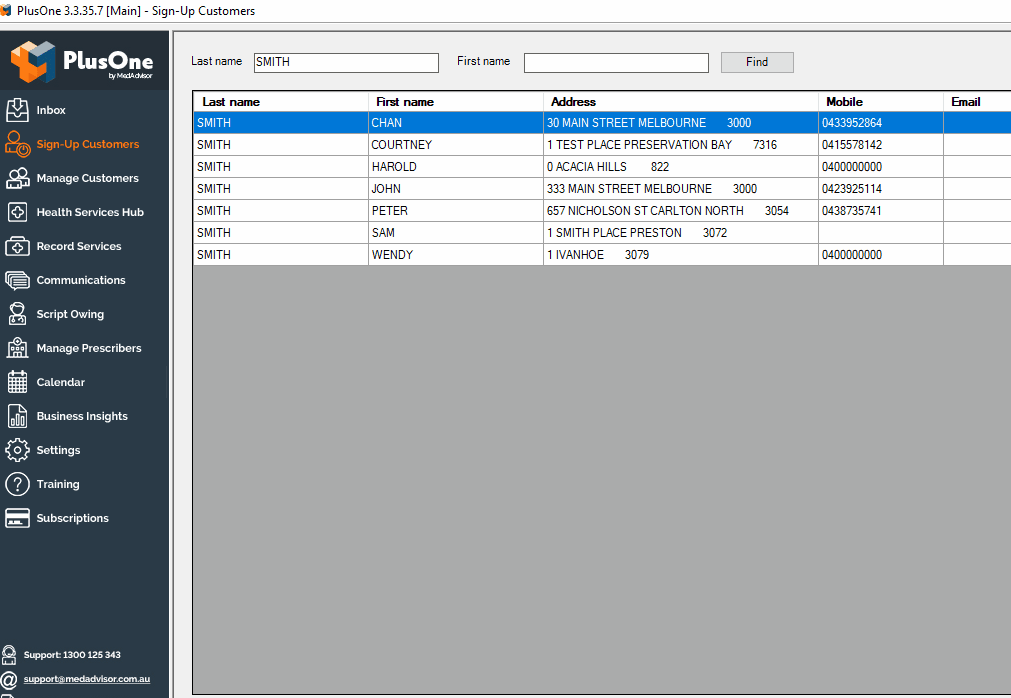Click the Script Owing doctor icon
Image resolution: width=1011 pixels, height=698 pixels.
point(17,314)
